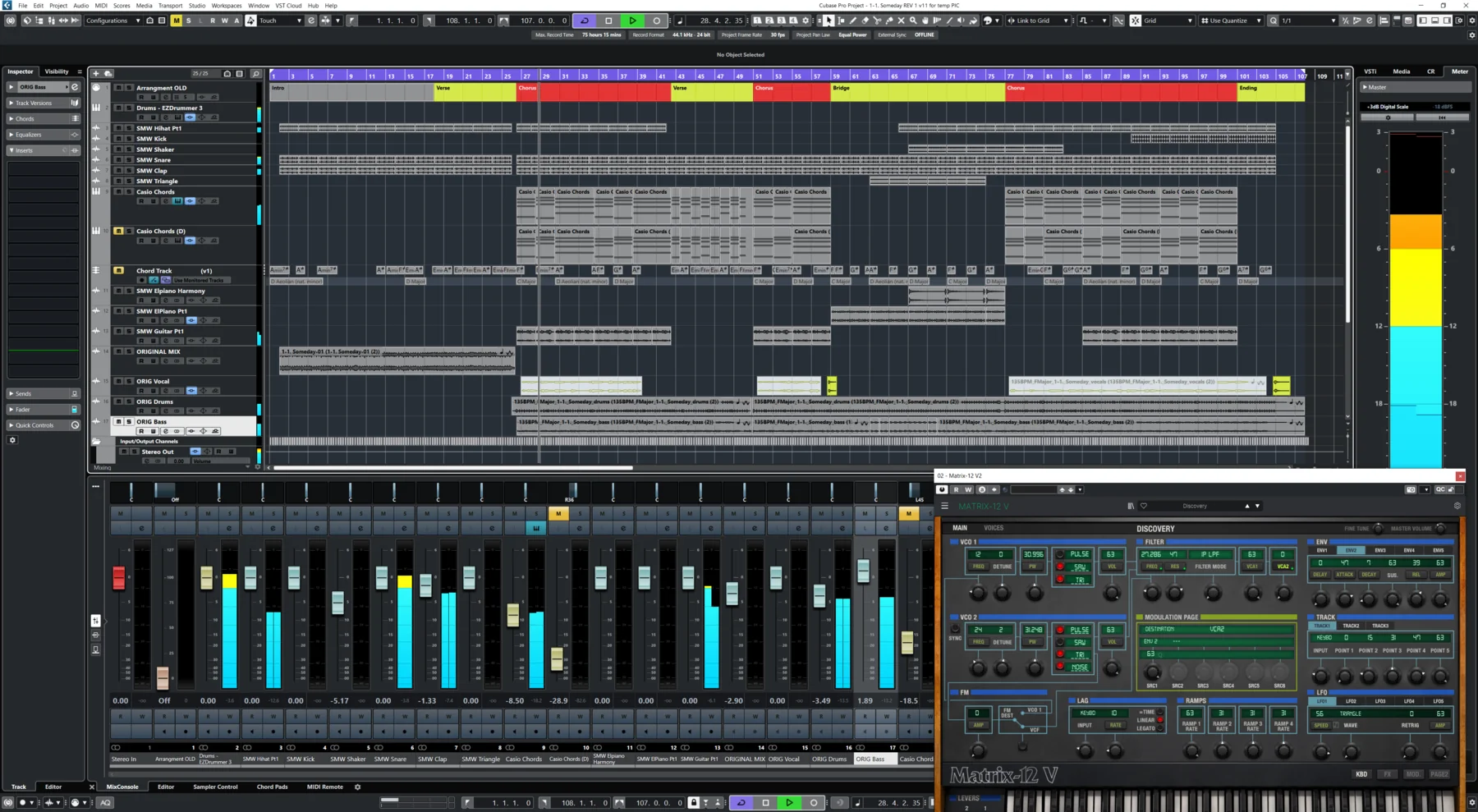Image resolution: width=1478 pixels, height=812 pixels.
Task: Select VOICES page in Matrix-12
Action: coord(994,528)
